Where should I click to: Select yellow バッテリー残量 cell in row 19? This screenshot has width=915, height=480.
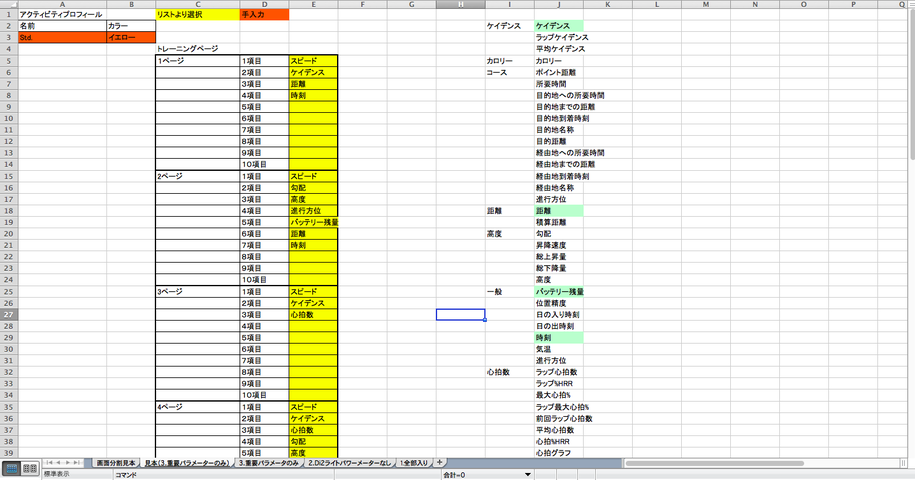click(313, 222)
